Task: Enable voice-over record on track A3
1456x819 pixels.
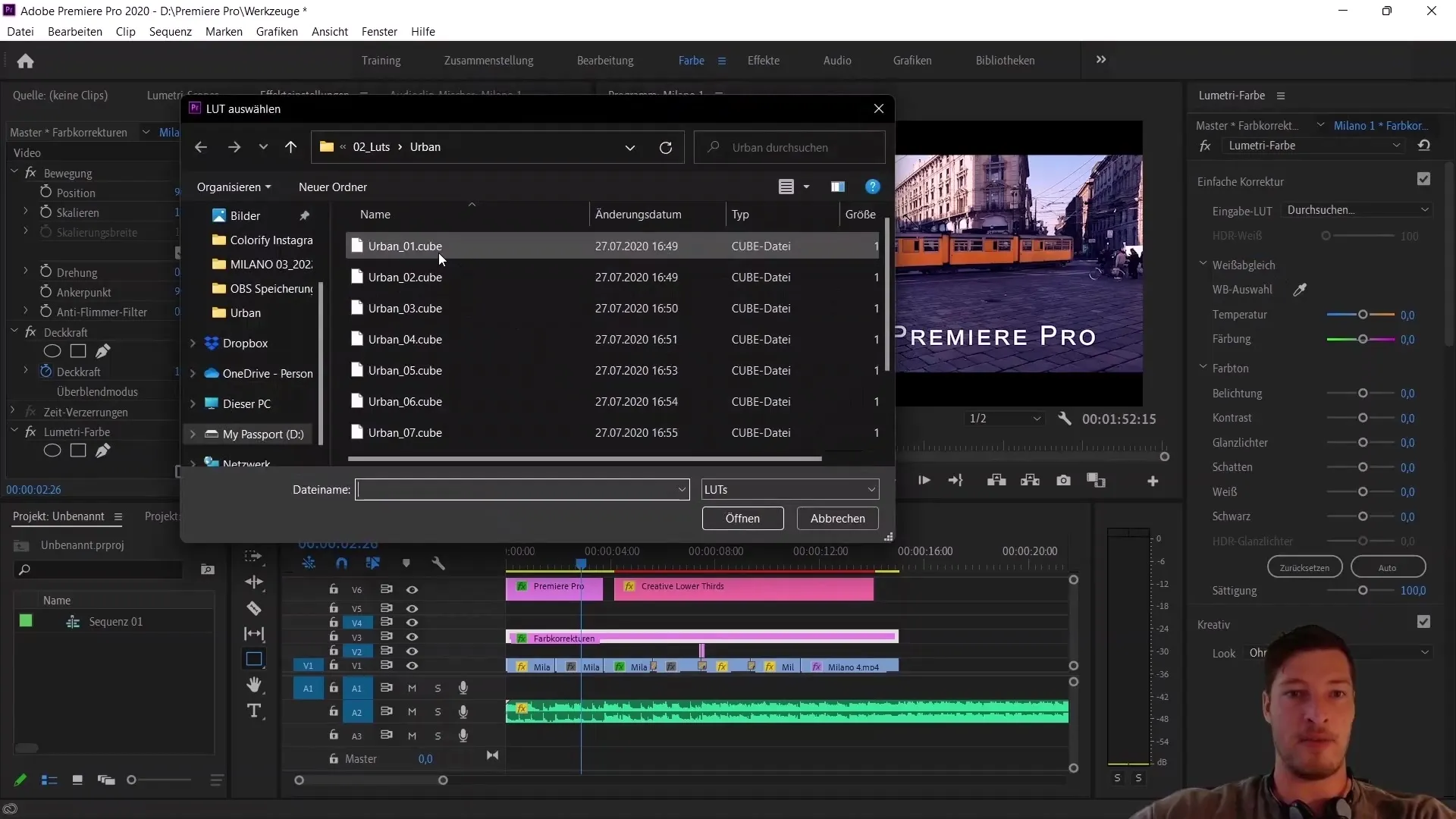Action: tap(463, 736)
